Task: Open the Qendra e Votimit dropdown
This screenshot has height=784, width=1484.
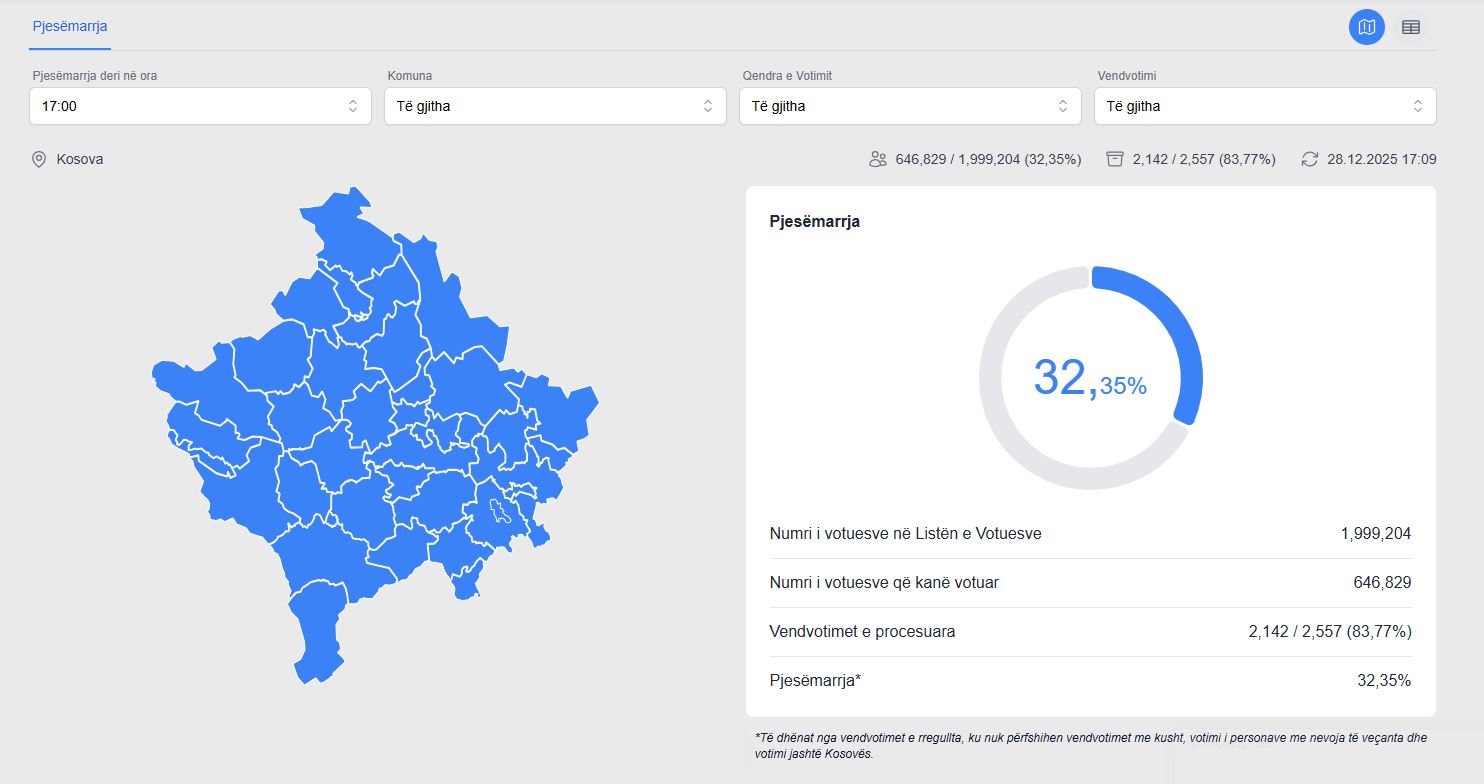Action: pos(910,106)
